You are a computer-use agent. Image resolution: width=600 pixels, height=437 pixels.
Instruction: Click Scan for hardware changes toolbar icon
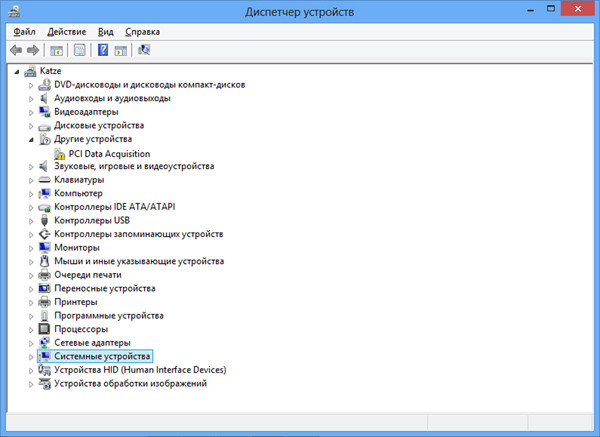[145, 49]
